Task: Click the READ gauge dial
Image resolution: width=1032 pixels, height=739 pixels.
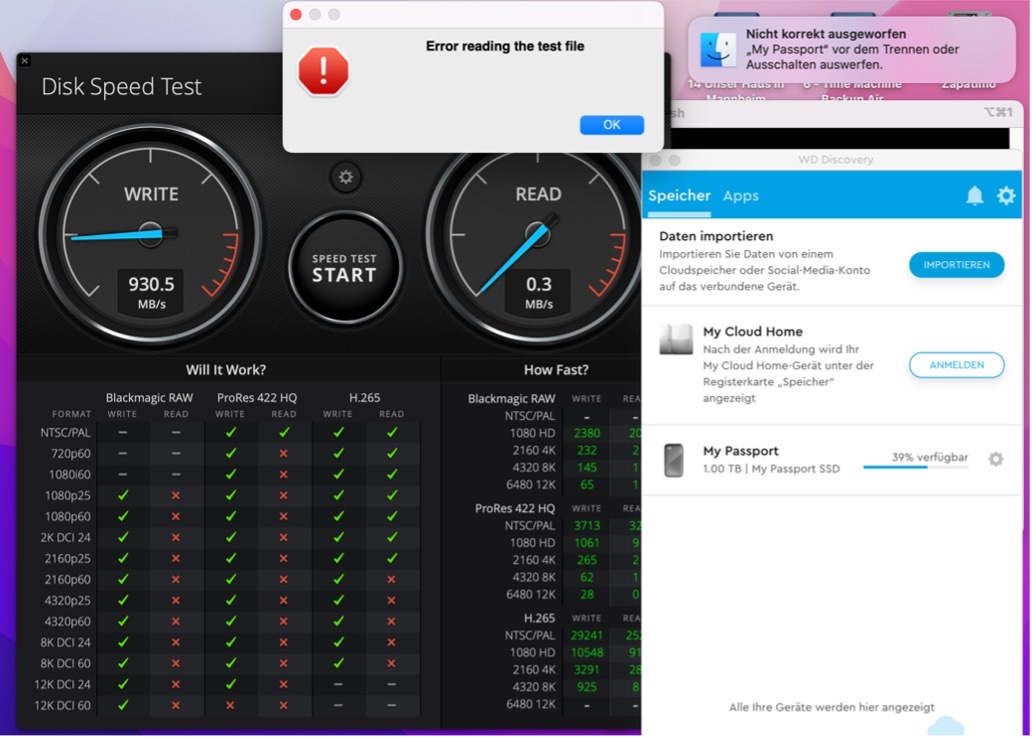Action: pos(537,234)
